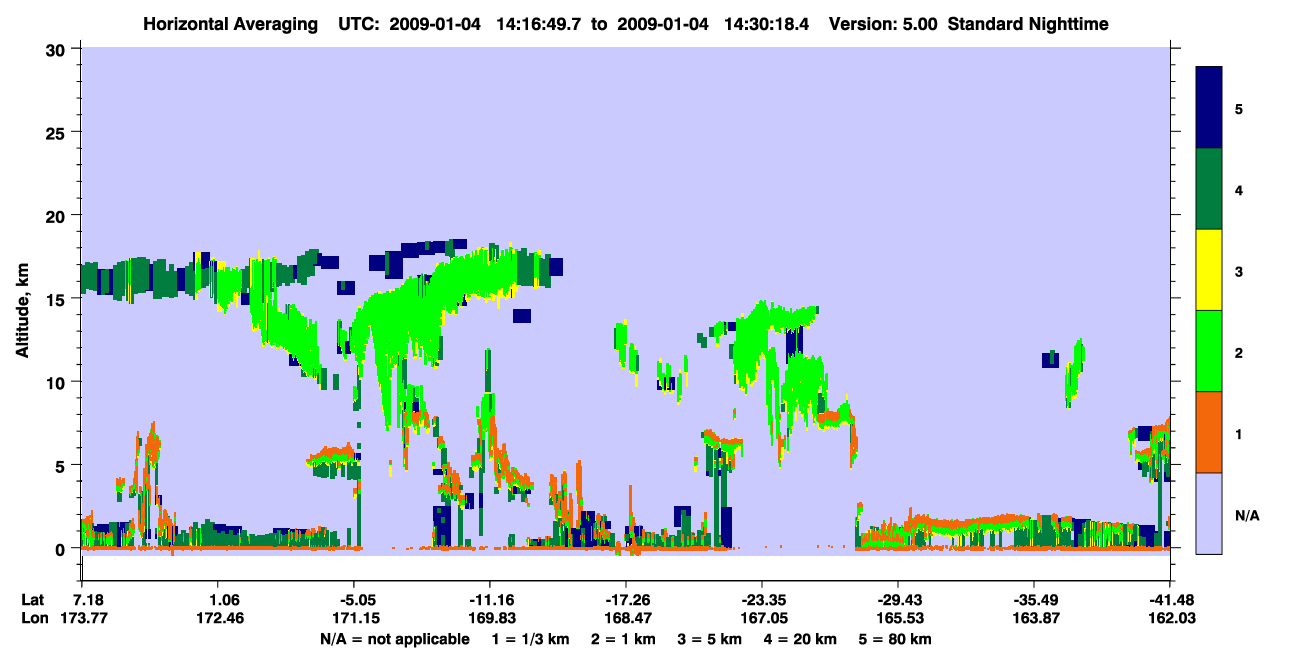Click 'Standard Nighttime' in the title

tap(1026, 24)
